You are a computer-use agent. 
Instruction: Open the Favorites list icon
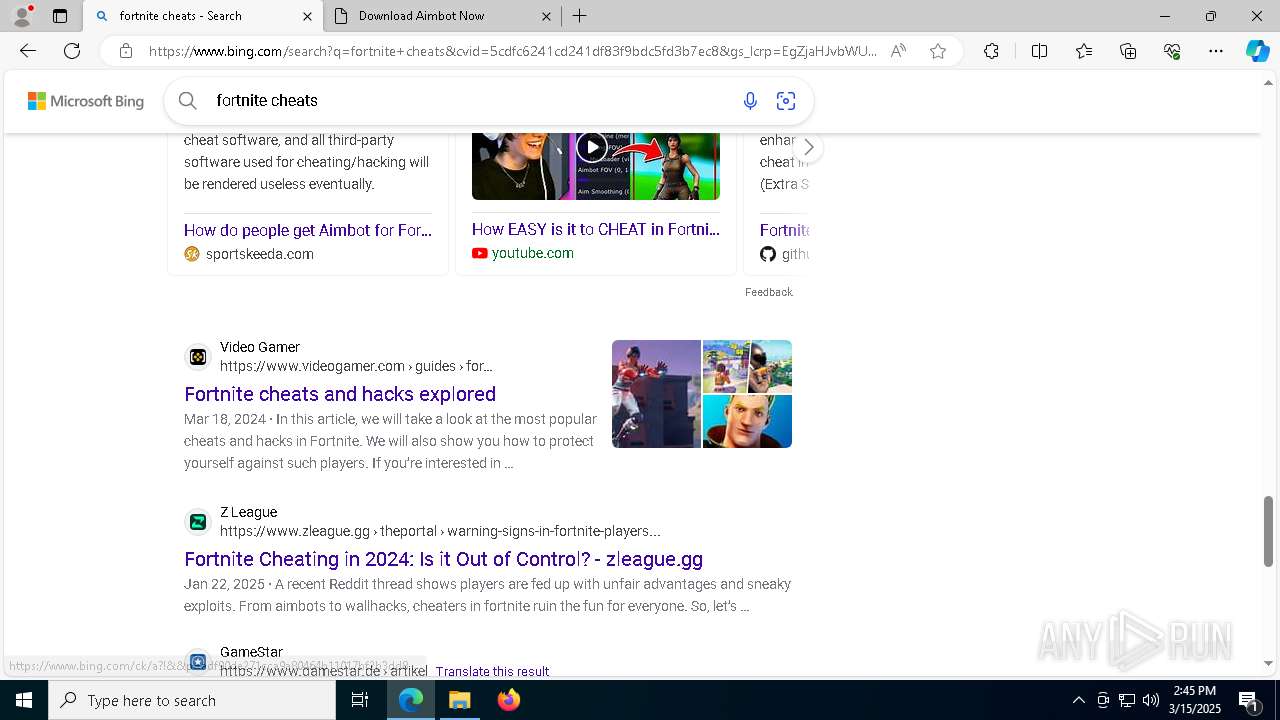(1084, 51)
